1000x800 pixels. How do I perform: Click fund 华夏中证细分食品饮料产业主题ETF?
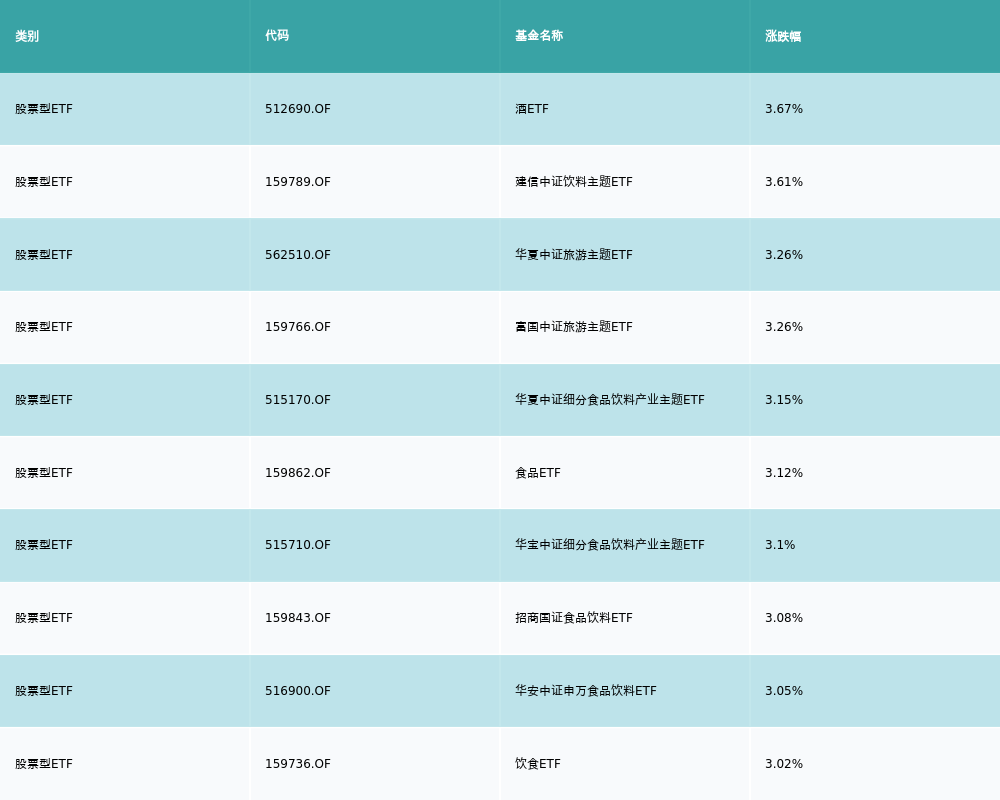pos(610,400)
